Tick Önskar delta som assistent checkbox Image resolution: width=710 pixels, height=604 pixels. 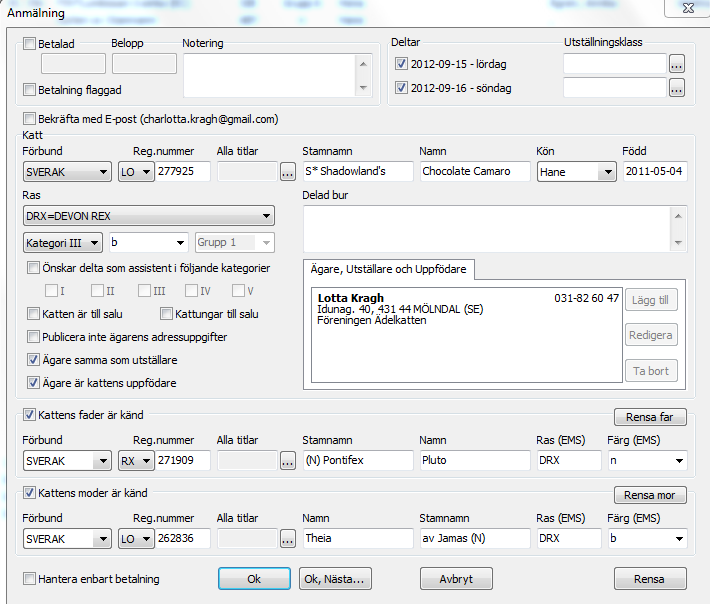[x=33, y=268]
